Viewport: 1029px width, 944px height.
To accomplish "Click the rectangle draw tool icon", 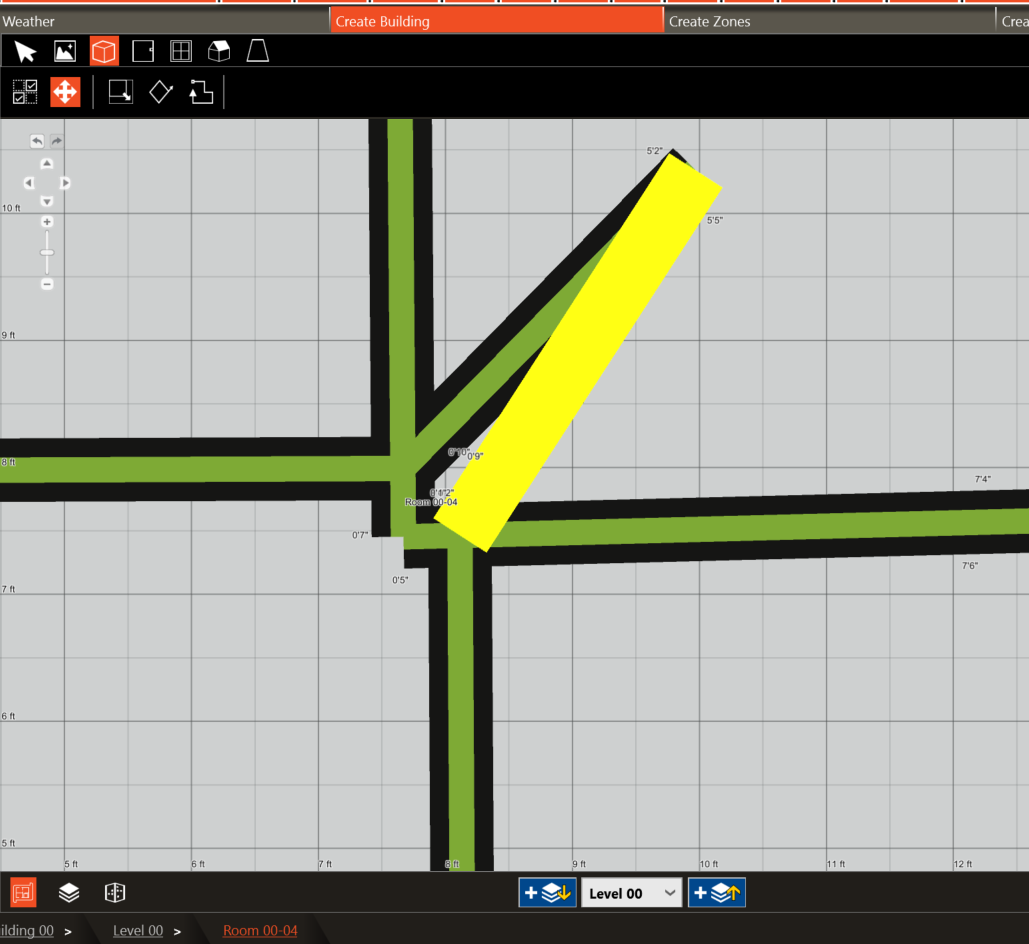I will (x=121, y=92).
